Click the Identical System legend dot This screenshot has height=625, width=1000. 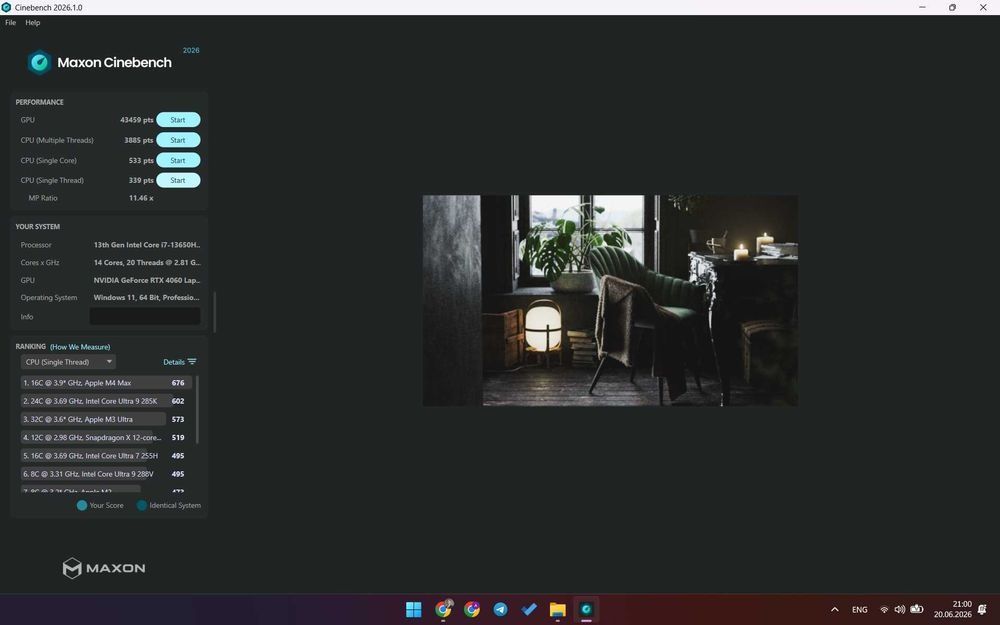point(142,505)
